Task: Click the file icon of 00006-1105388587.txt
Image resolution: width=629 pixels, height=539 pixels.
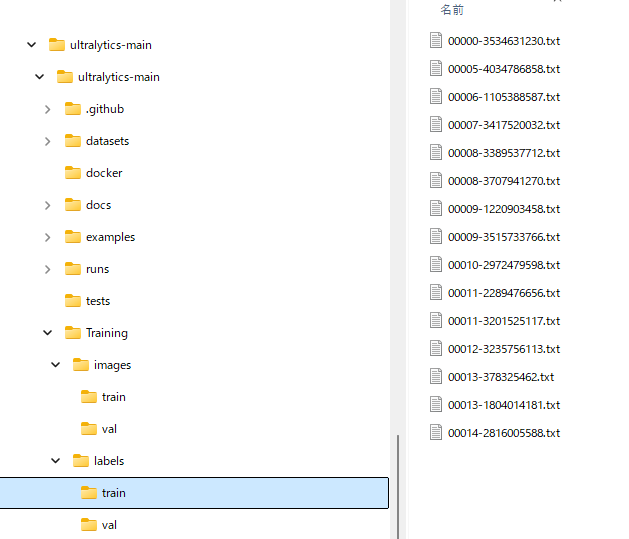Action: pyautogui.click(x=436, y=97)
